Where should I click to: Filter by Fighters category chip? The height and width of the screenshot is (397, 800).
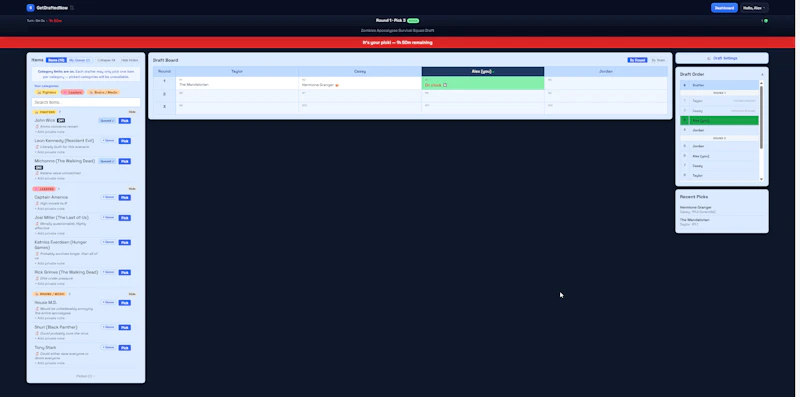click(46, 92)
